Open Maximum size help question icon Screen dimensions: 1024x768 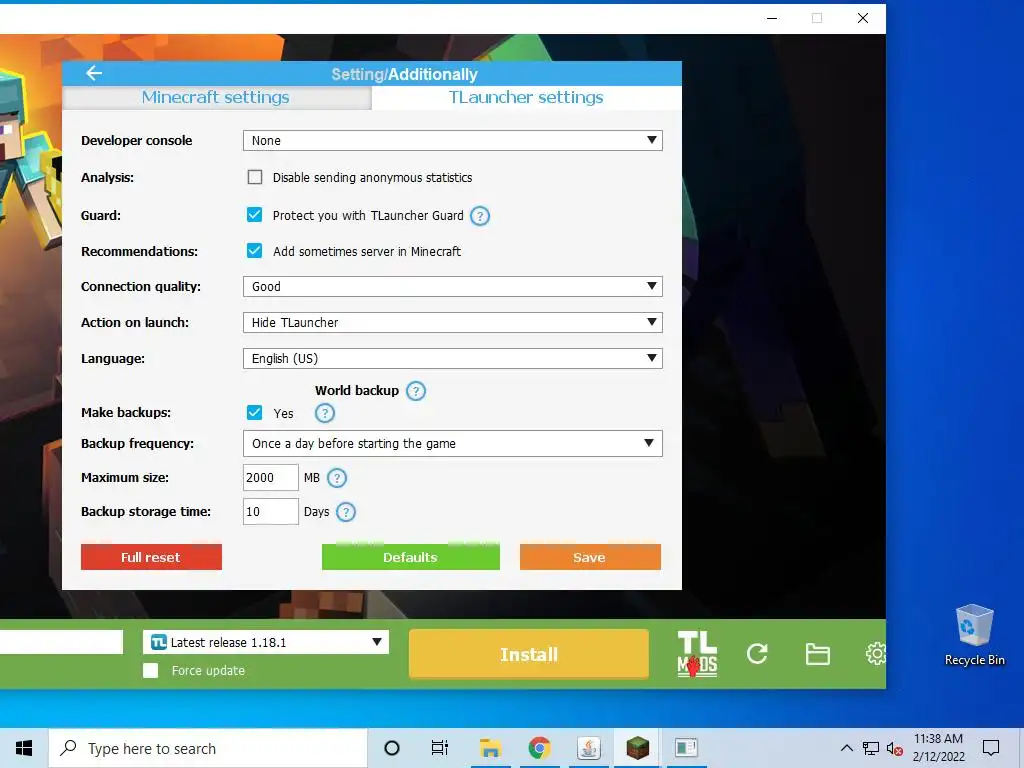click(337, 478)
